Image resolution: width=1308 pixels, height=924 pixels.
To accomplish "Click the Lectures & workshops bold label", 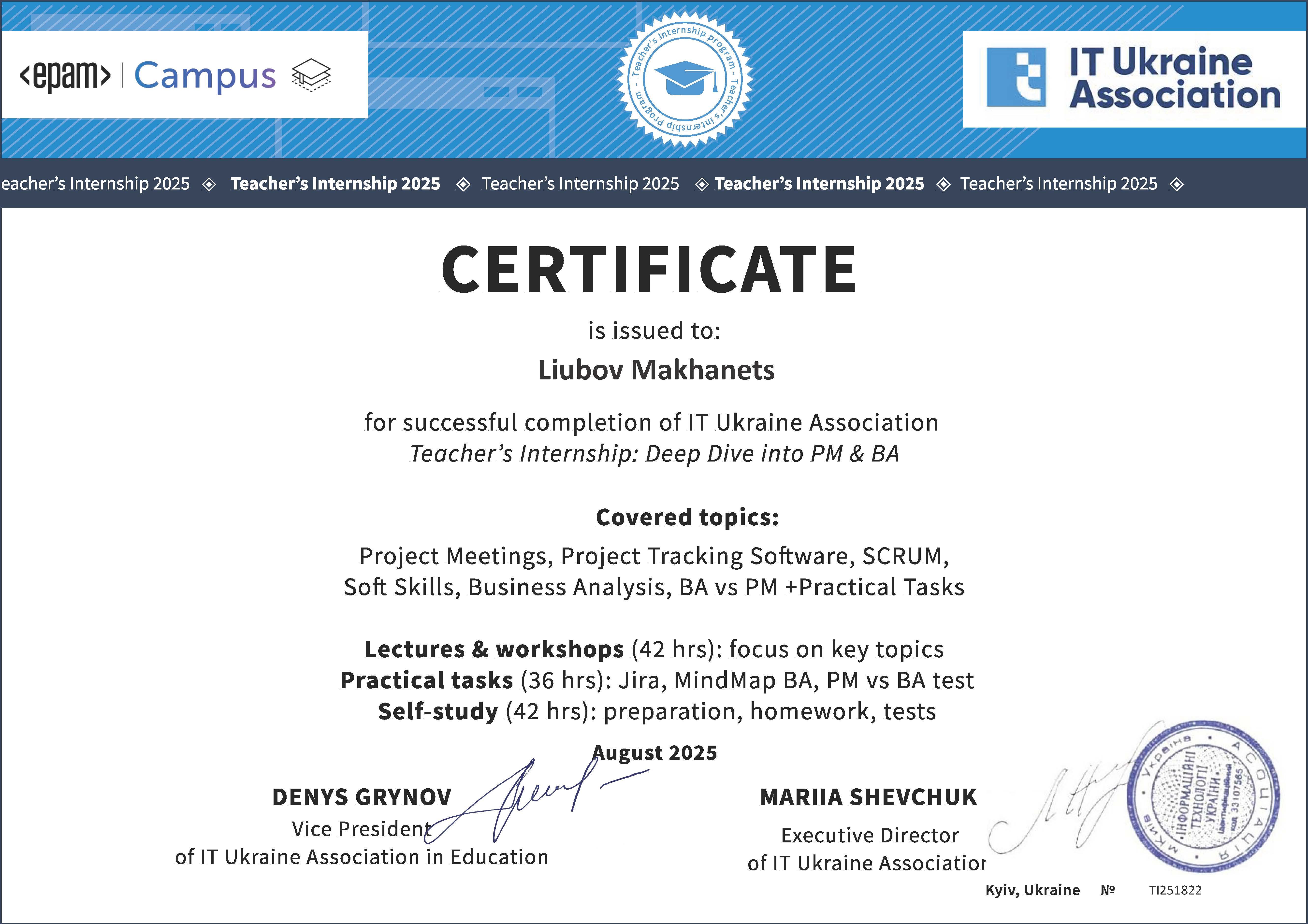I will coord(494,650).
